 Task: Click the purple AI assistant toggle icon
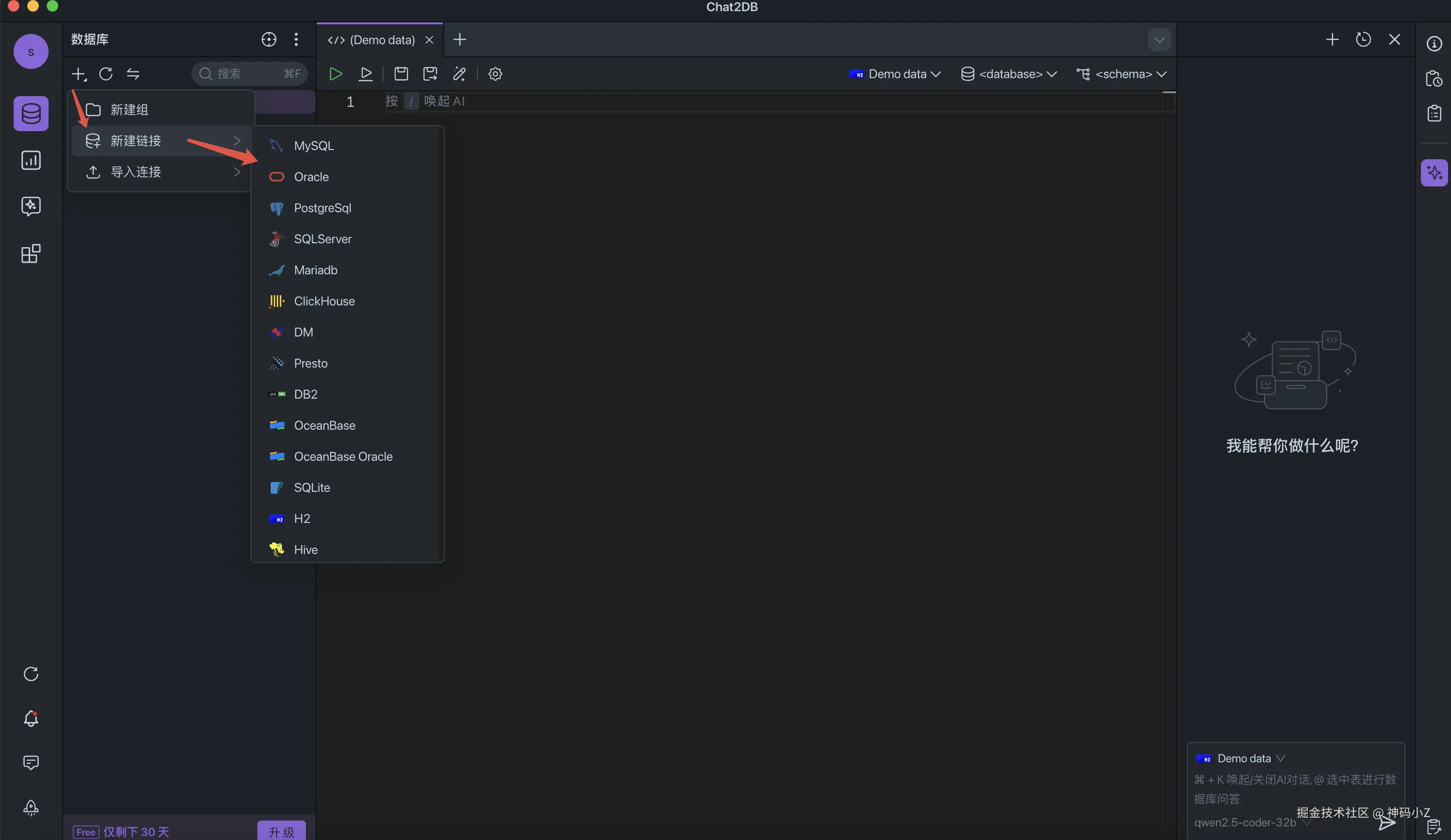tap(1434, 173)
